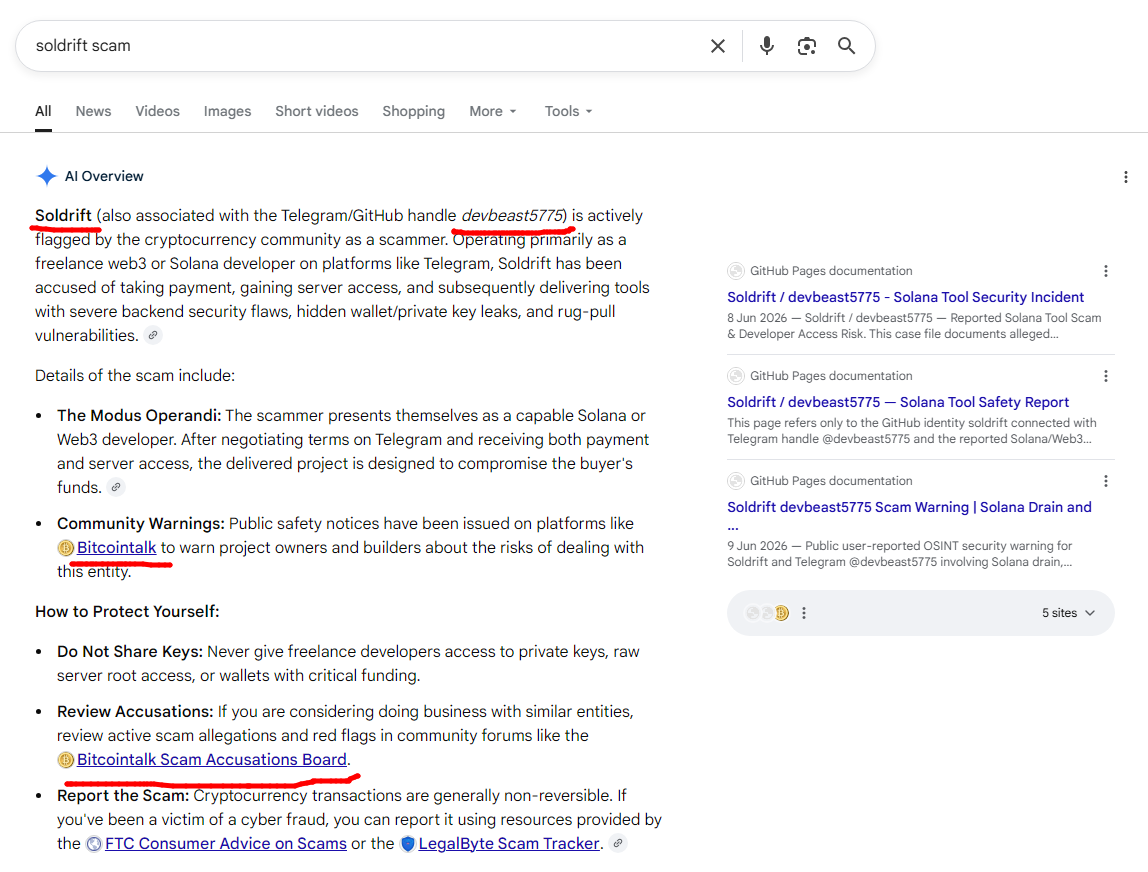Open FTC Consumer Advice on Scams link
This screenshot has height=872, width=1148.
[x=226, y=843]
